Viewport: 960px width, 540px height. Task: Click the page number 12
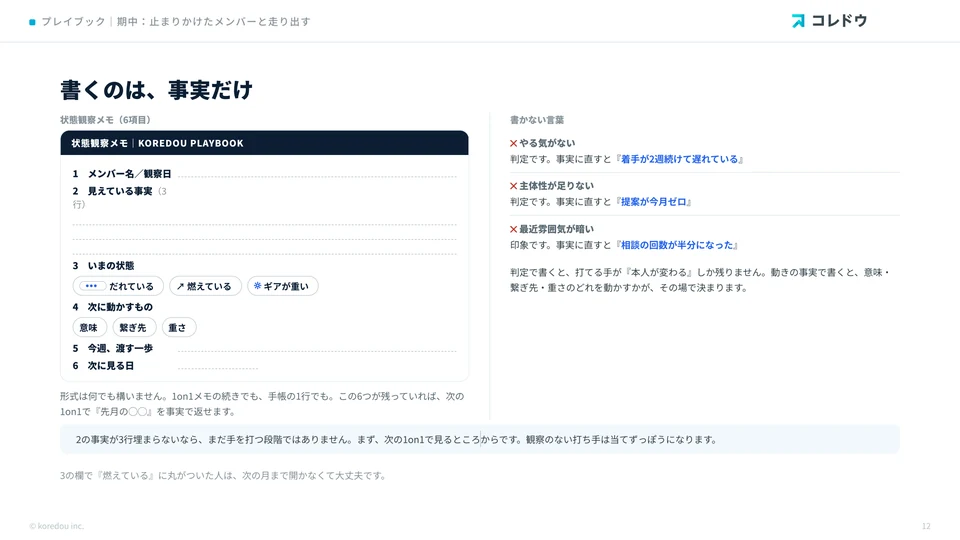[x=926, y=526]
